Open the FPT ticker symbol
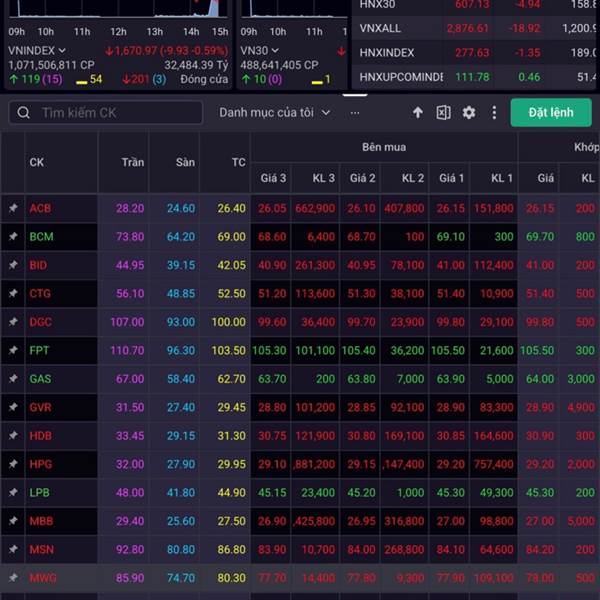The image size is (600, 600). point(39,350)
